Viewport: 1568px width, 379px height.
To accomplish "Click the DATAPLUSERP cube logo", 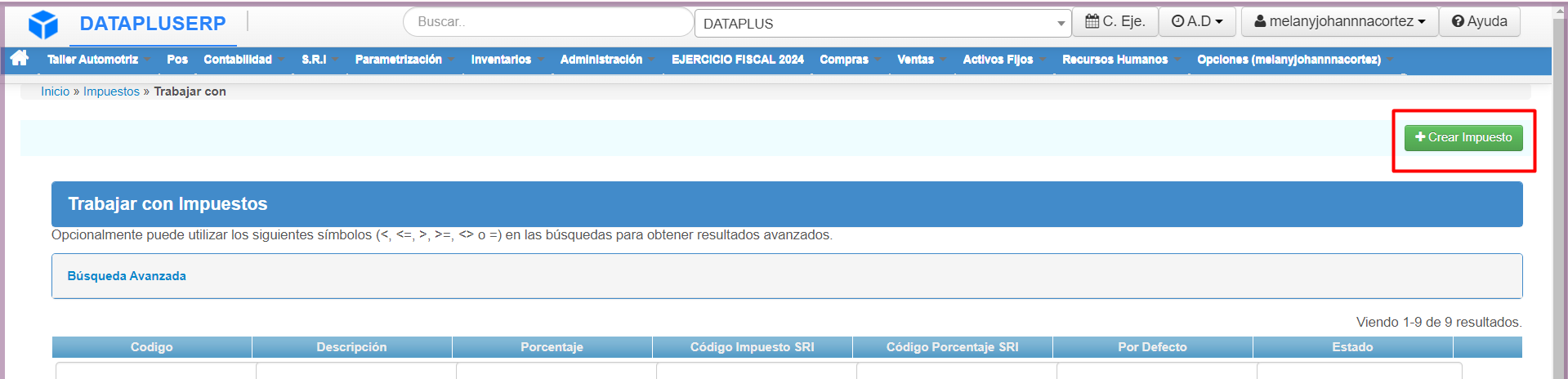I will (x=42, y=25).
